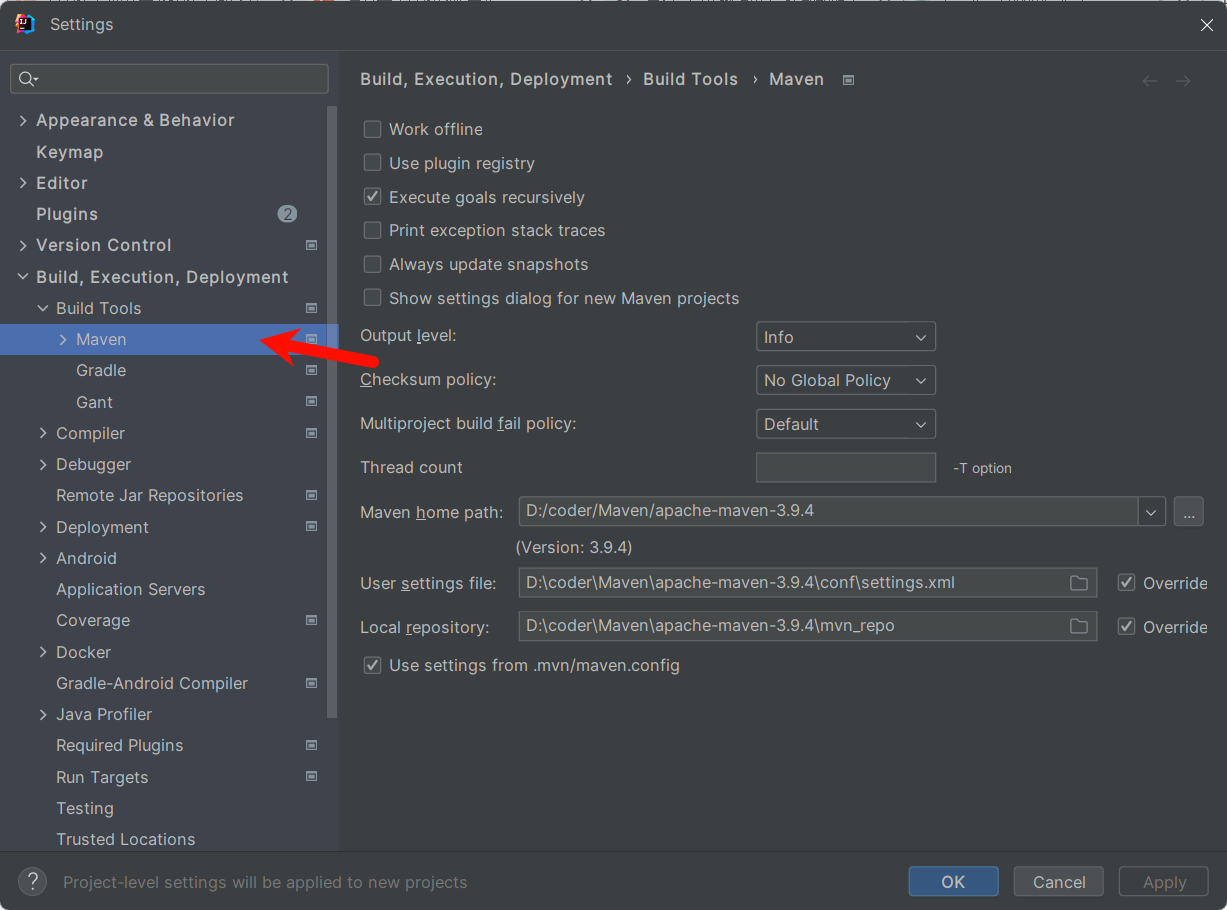Viewport: 1227px width, 910px height.
Task: Click project-level icon beside Run Targets
Action: point(311,777)
